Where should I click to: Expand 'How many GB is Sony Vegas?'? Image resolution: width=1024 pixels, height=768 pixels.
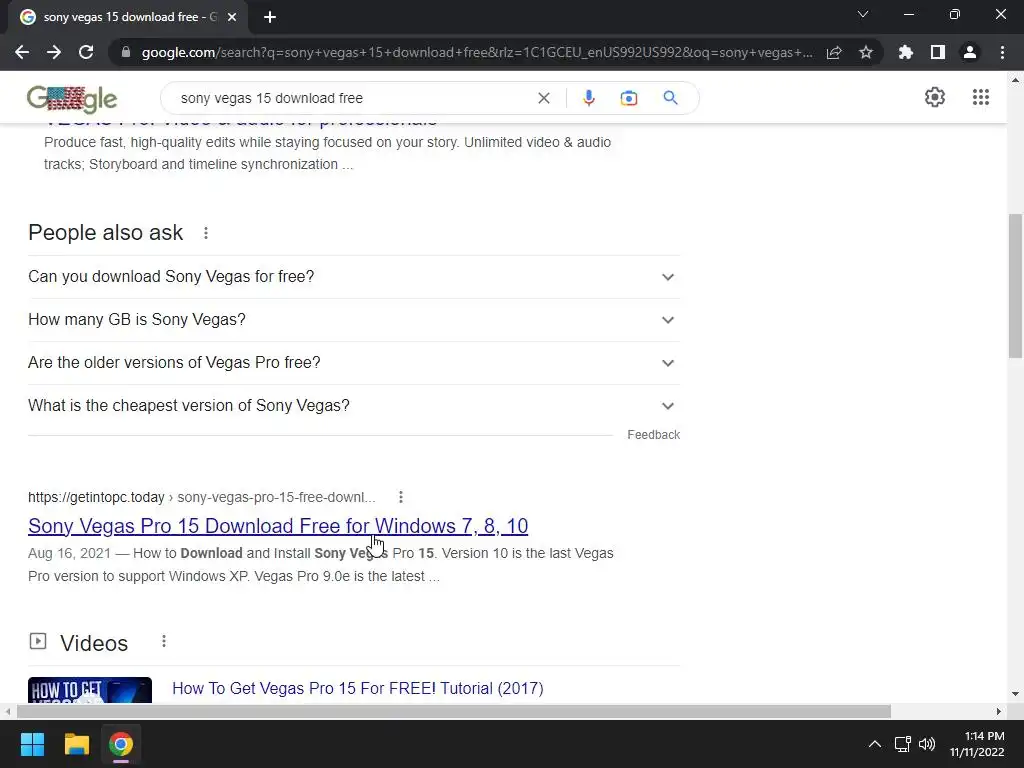click(354, 320)
